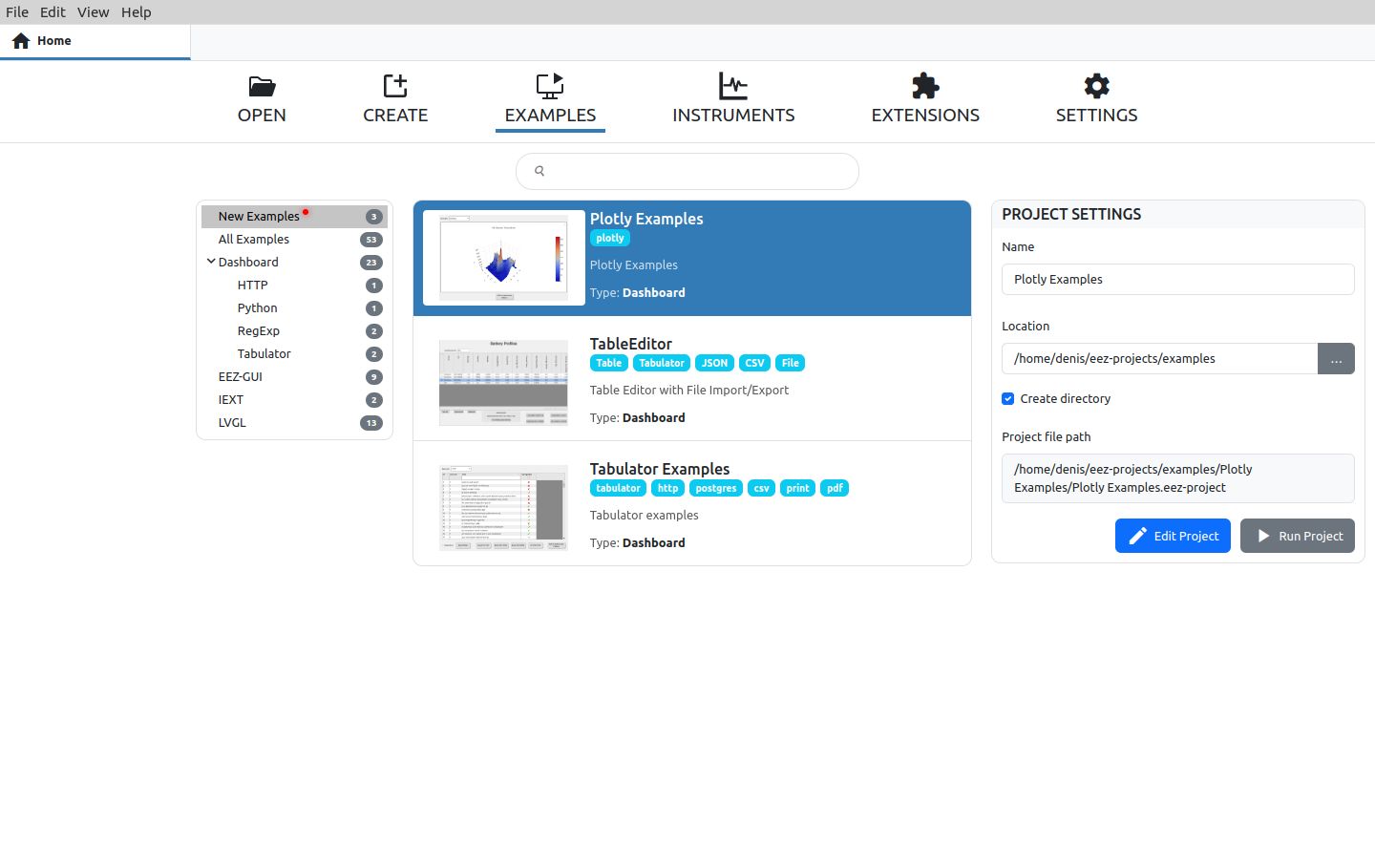Open the Extensions puzzle piece icon
The width and height of the screenshot is (1375, 868).
(924, 87)
